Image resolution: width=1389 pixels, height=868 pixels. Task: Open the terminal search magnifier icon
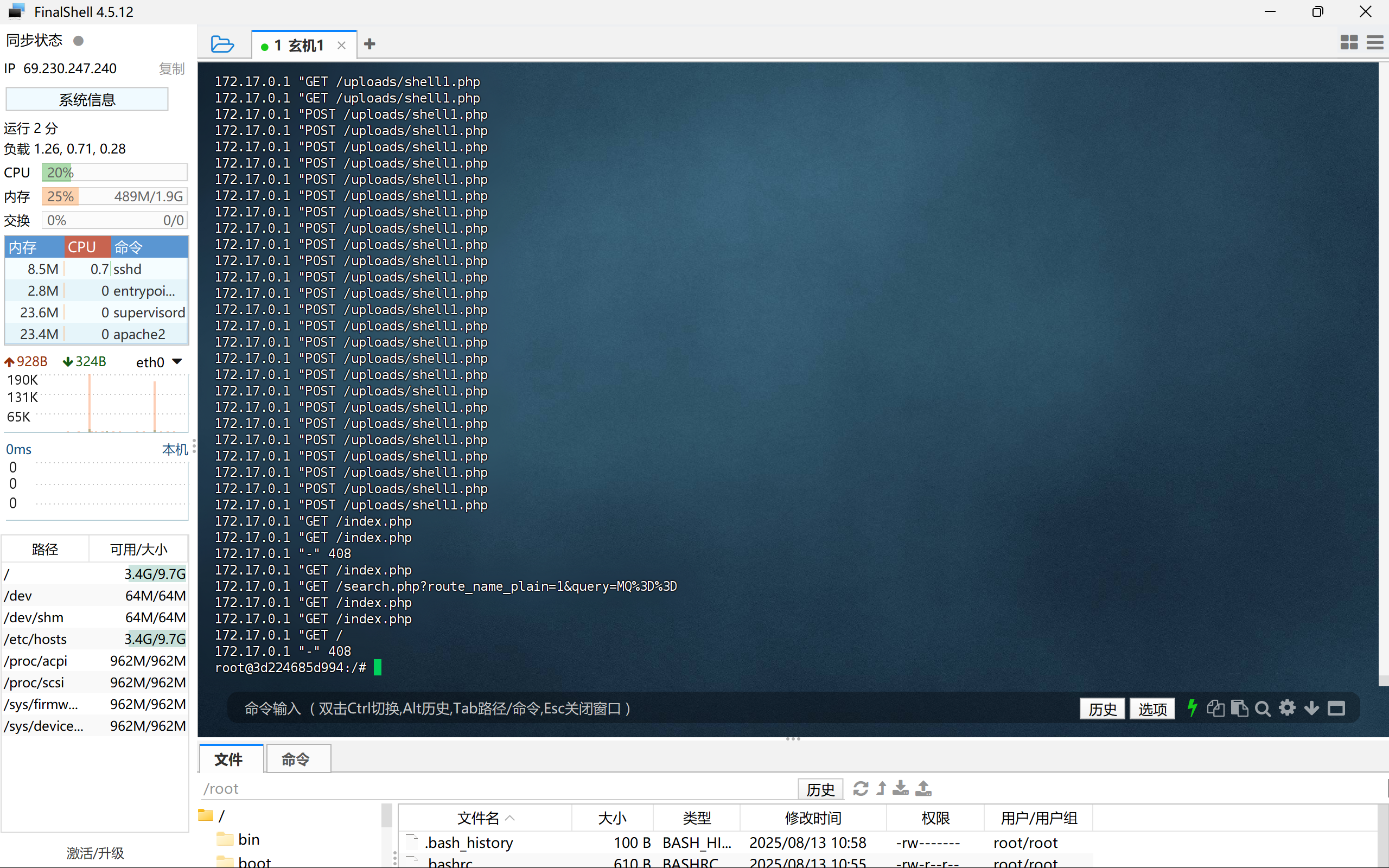[x=1263, y=708]
